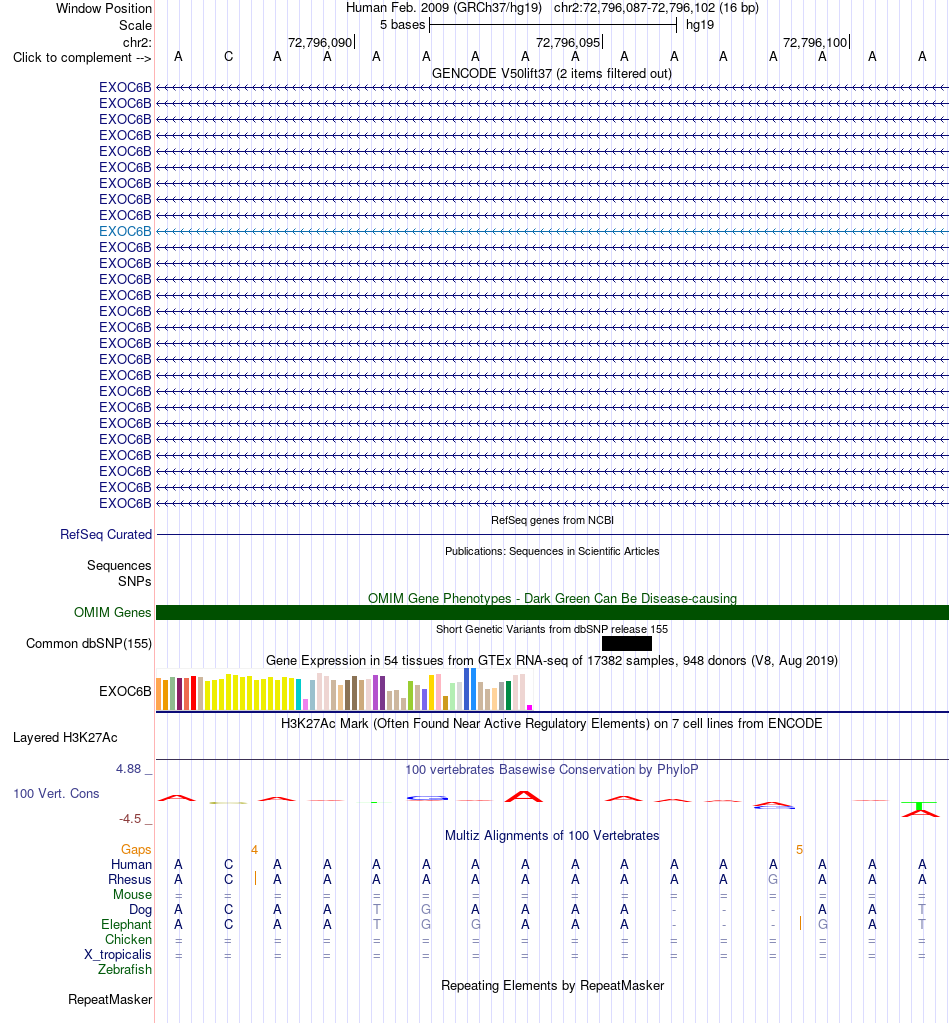Click the 72,796,090 position marker
Screen dimensions: 950x1023
pyautogui.click(x=320, y=42)
